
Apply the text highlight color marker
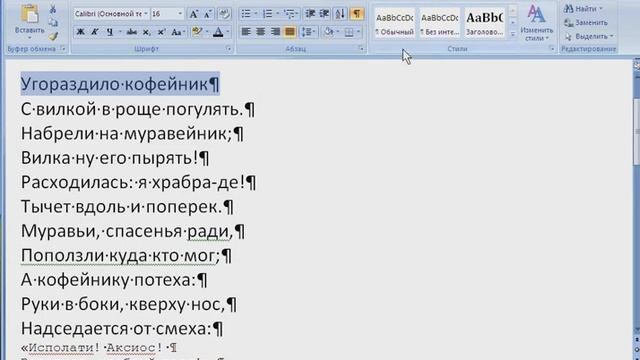[197, 32]
